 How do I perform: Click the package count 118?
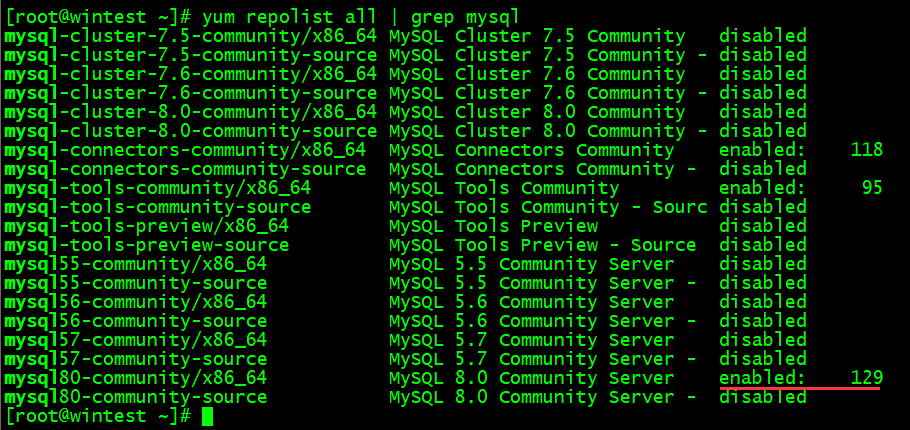point(866,150)
